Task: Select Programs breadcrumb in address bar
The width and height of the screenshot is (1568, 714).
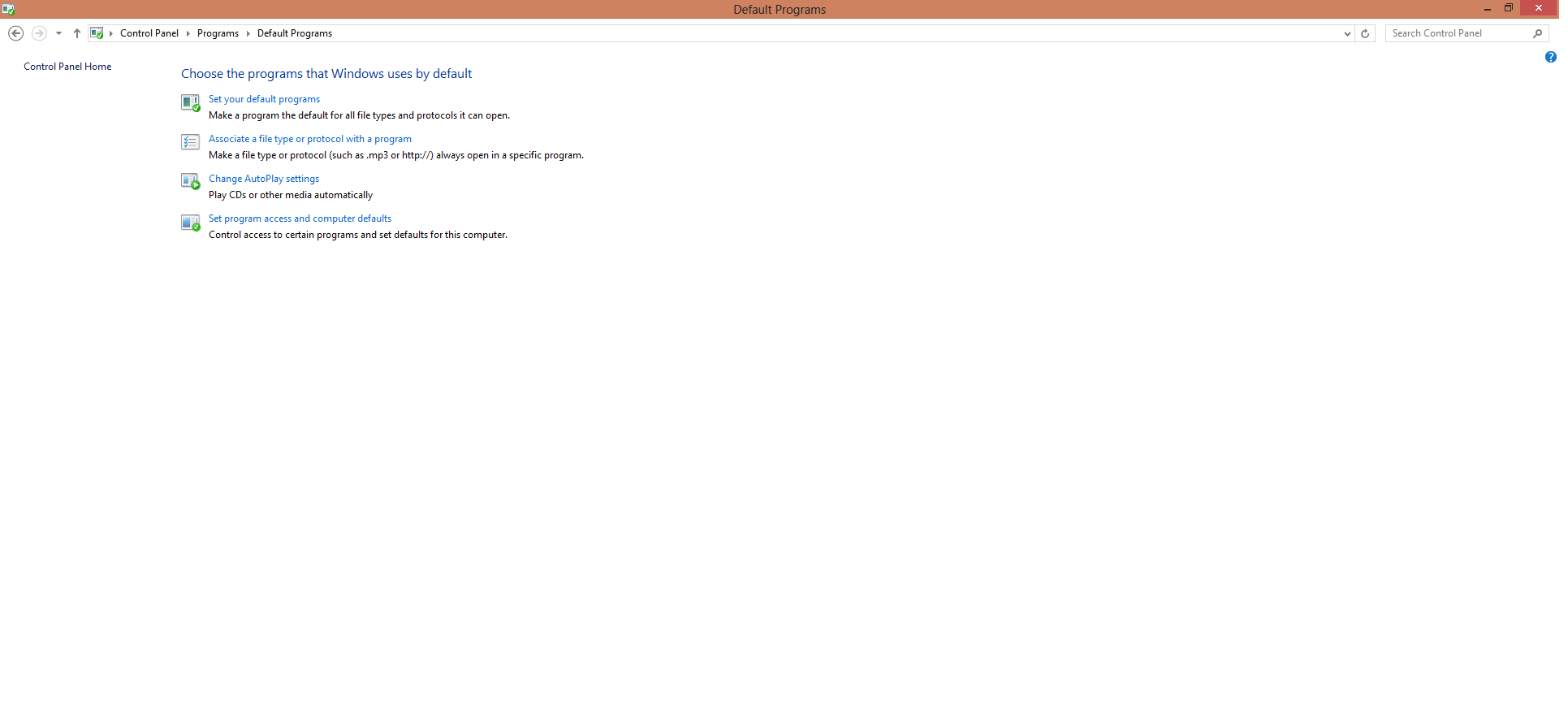Action: (218, 33)
